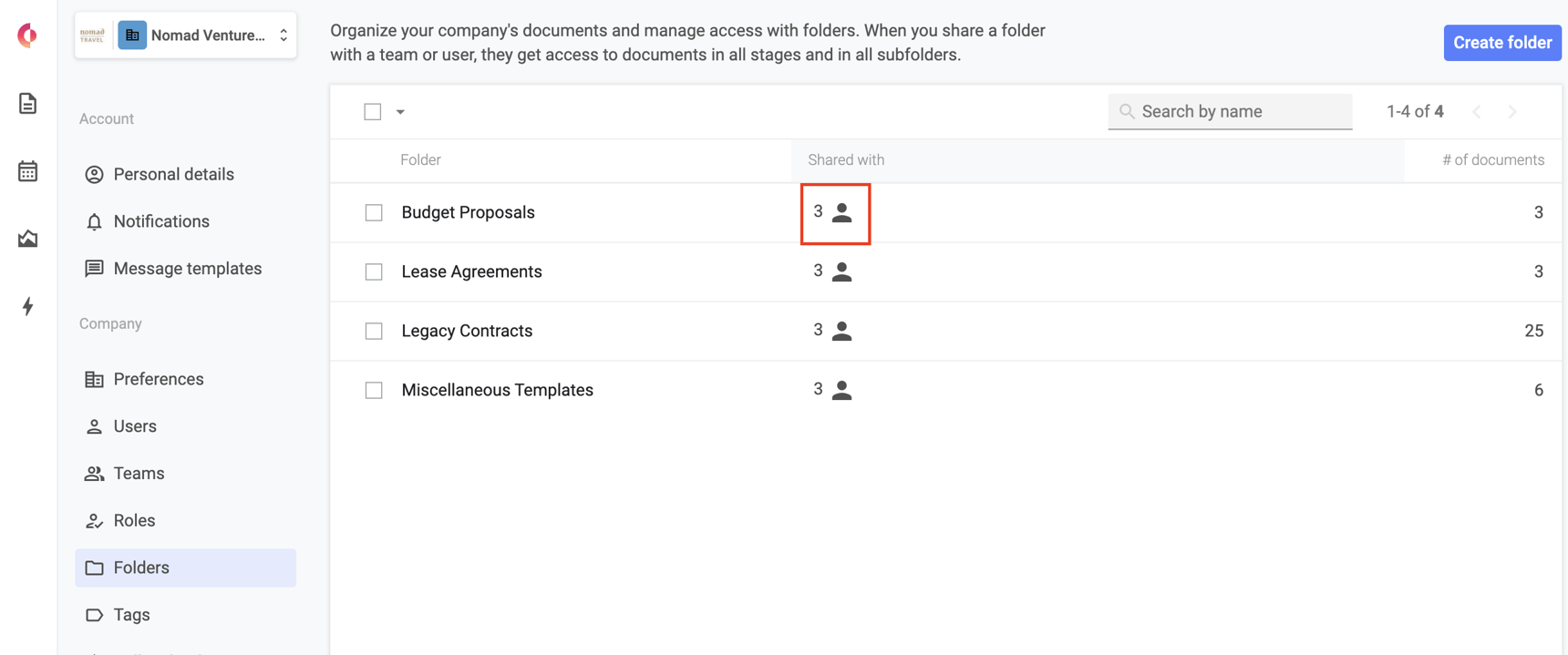Open the Lease Agreements folder link
The height and width of the screenshot is (655, 1568).
click(471, 271)
